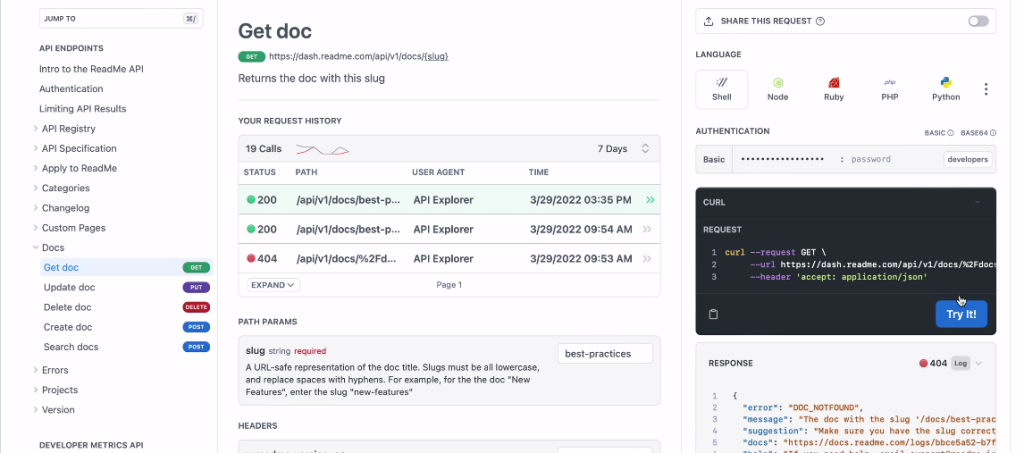1024x453 pixels.
Task: Open details arrow for 09:54 AM request
Action: [647, 230]
